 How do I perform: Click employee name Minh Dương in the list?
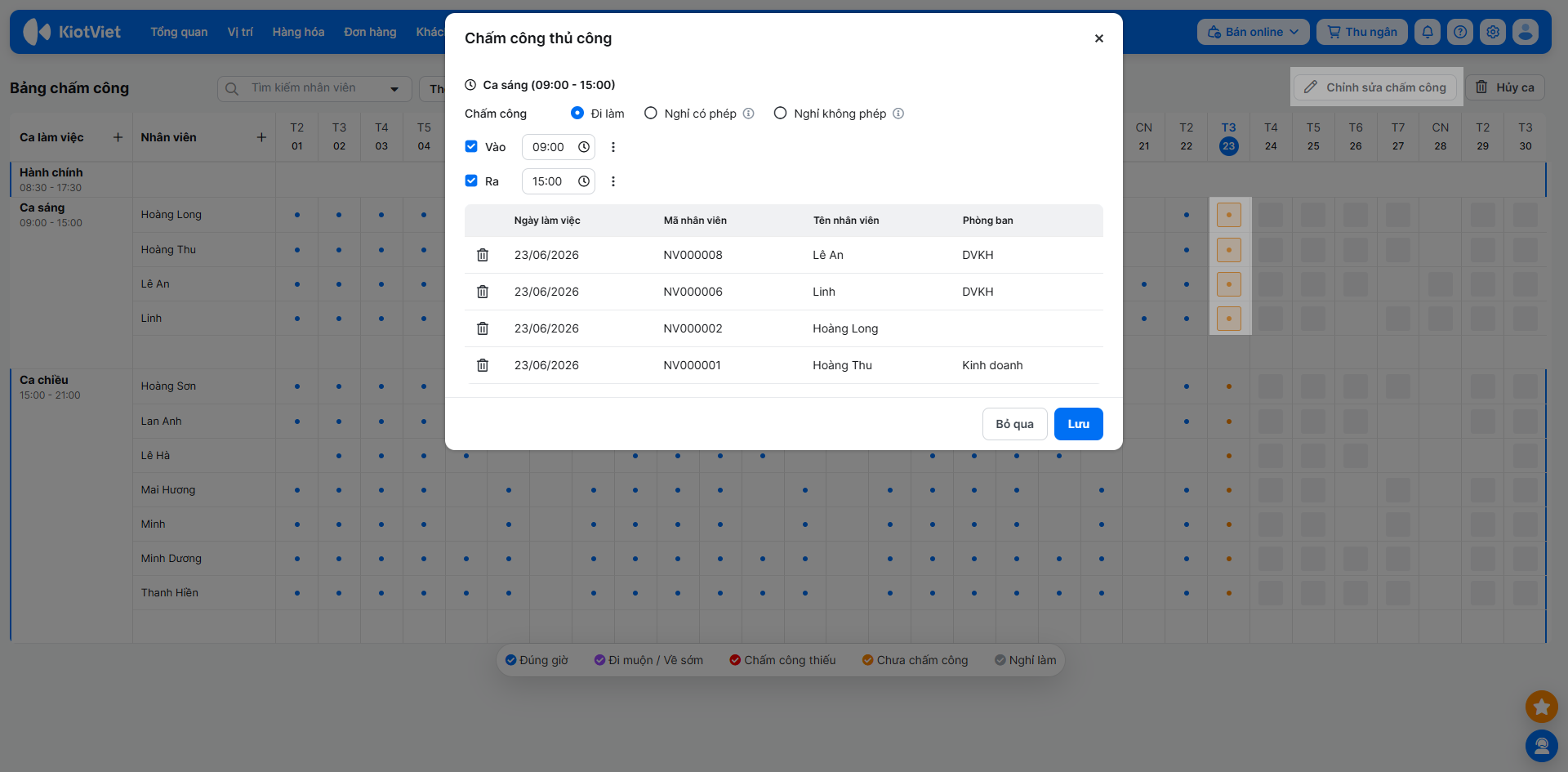(171, 559)
